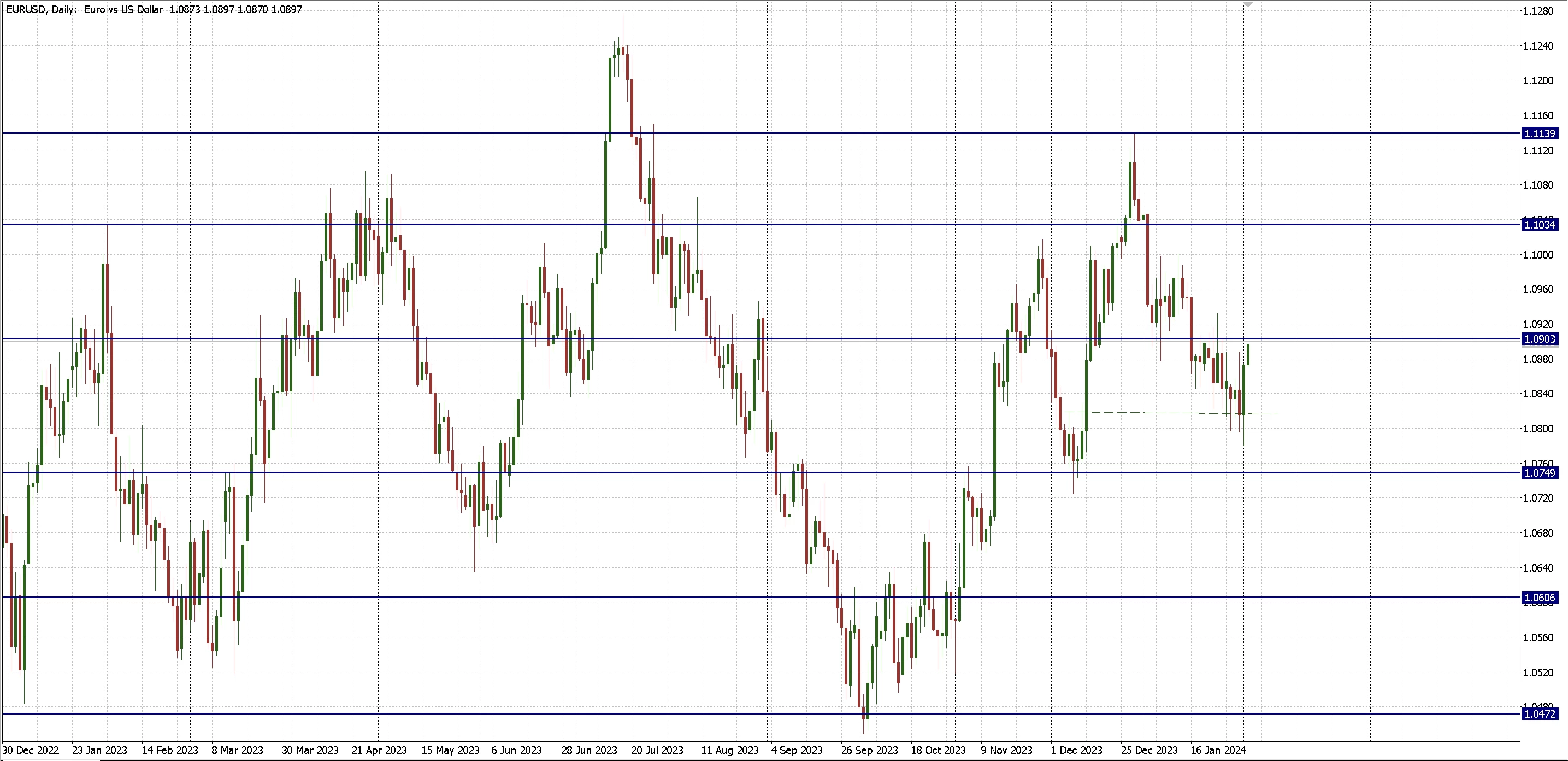Click the 1.0800 price scale label
Image resolution: width=1568 pixels, height=761 pixels.
(1538, 429)
